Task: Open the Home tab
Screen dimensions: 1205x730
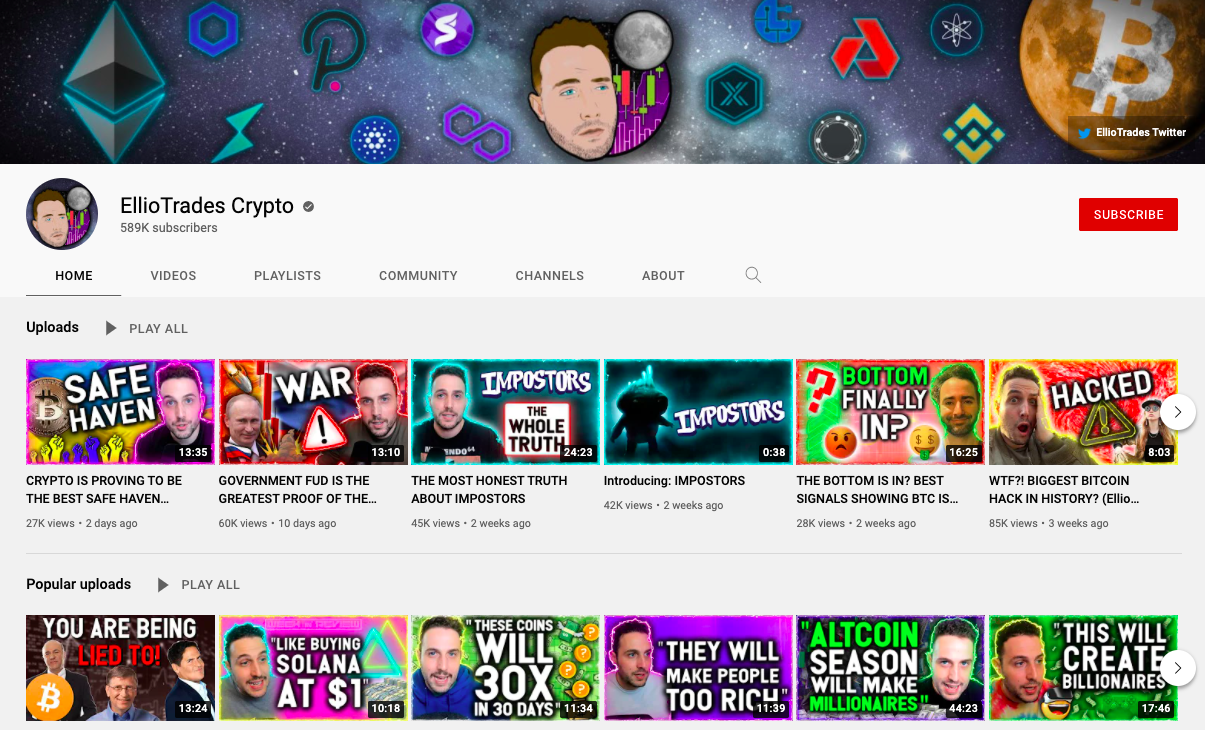Action: (x=74, y=275)
